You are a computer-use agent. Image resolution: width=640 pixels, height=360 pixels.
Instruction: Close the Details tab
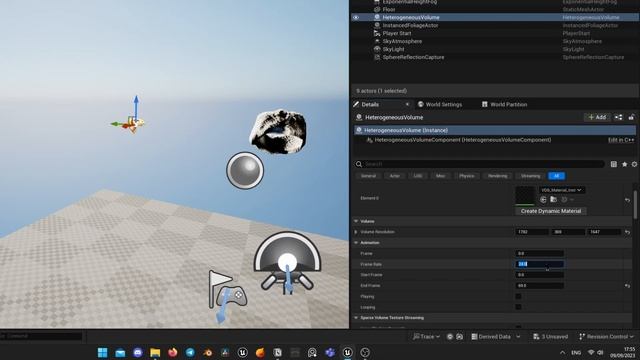[407, 104]
